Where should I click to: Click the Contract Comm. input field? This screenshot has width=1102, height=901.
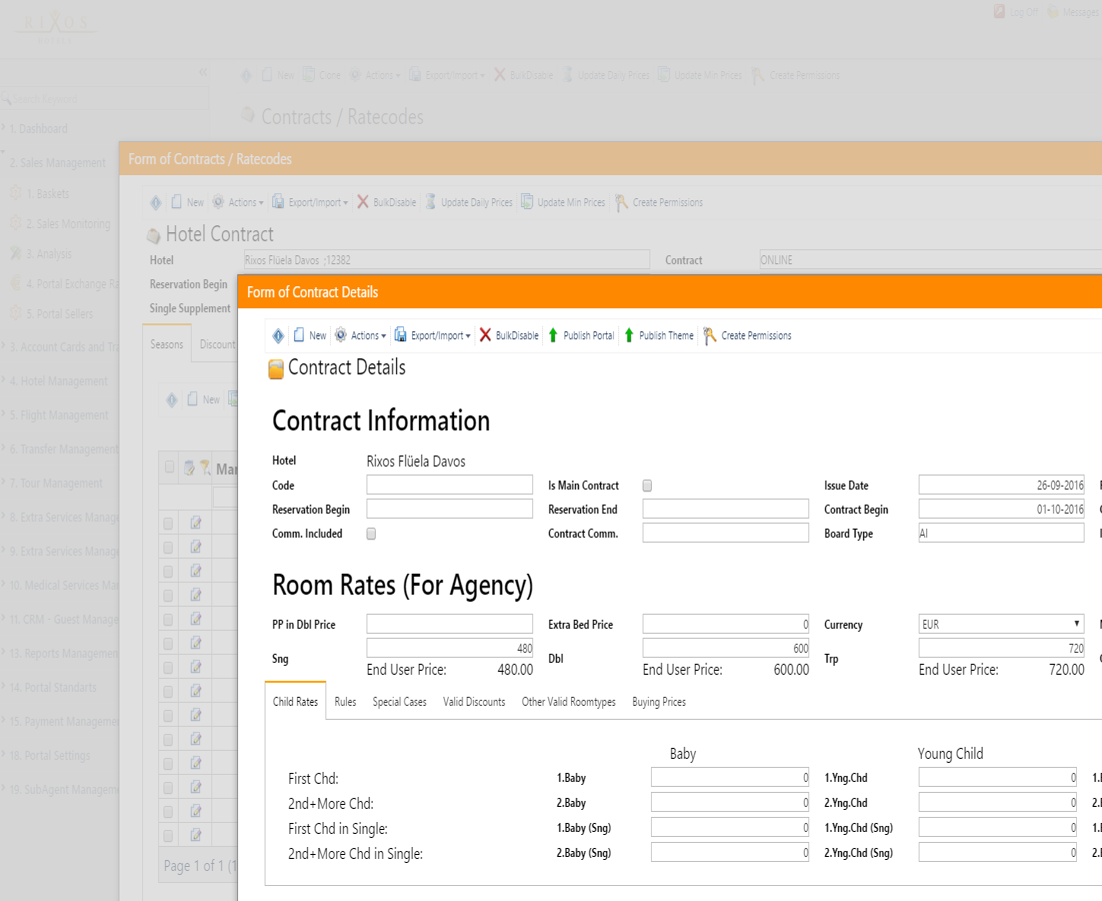click(725, 533)
